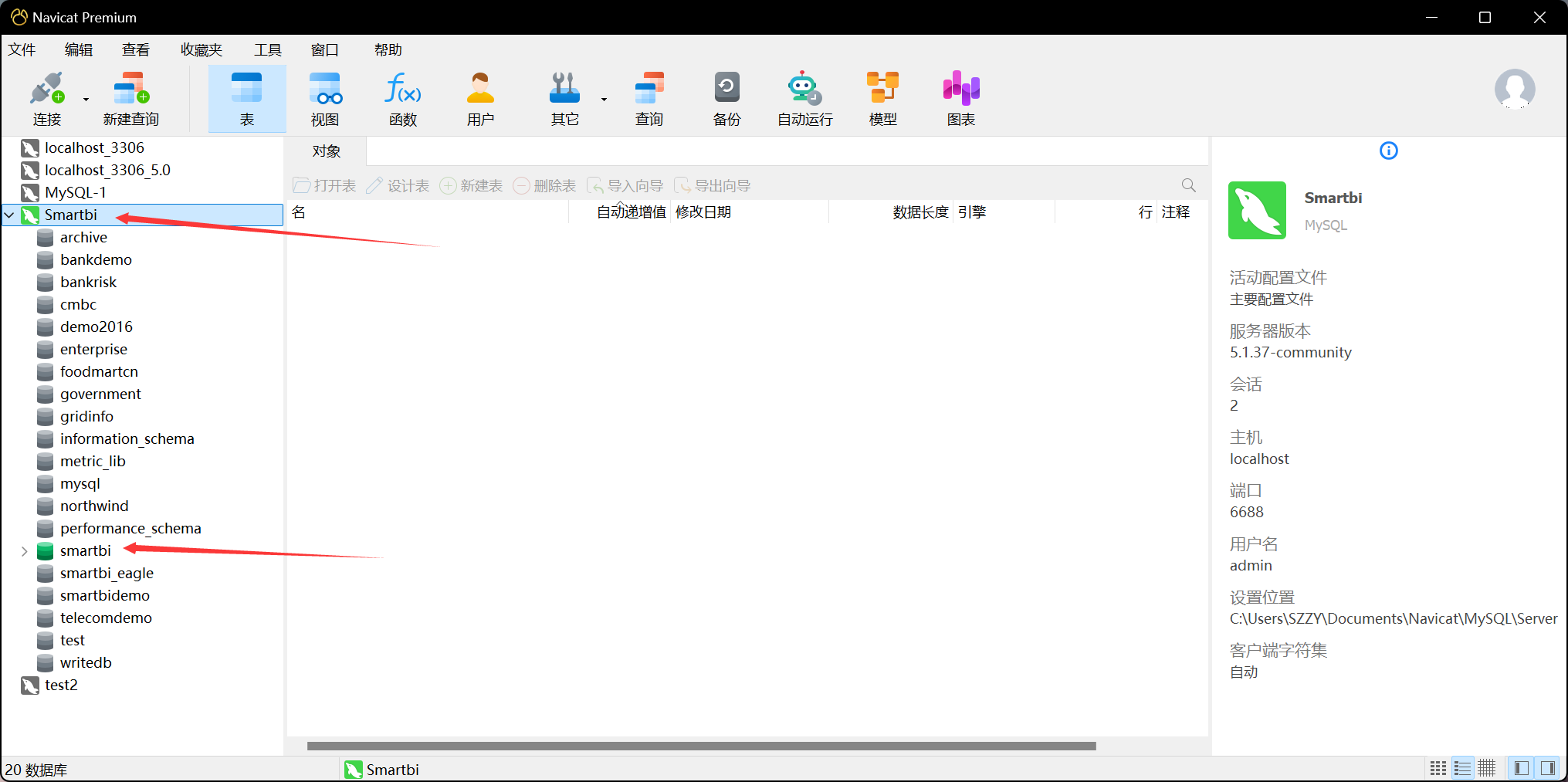The height and width of the screenshot is (782, 1568).
Task: Open the 文件 (File) menu
Action: [22, 50]
